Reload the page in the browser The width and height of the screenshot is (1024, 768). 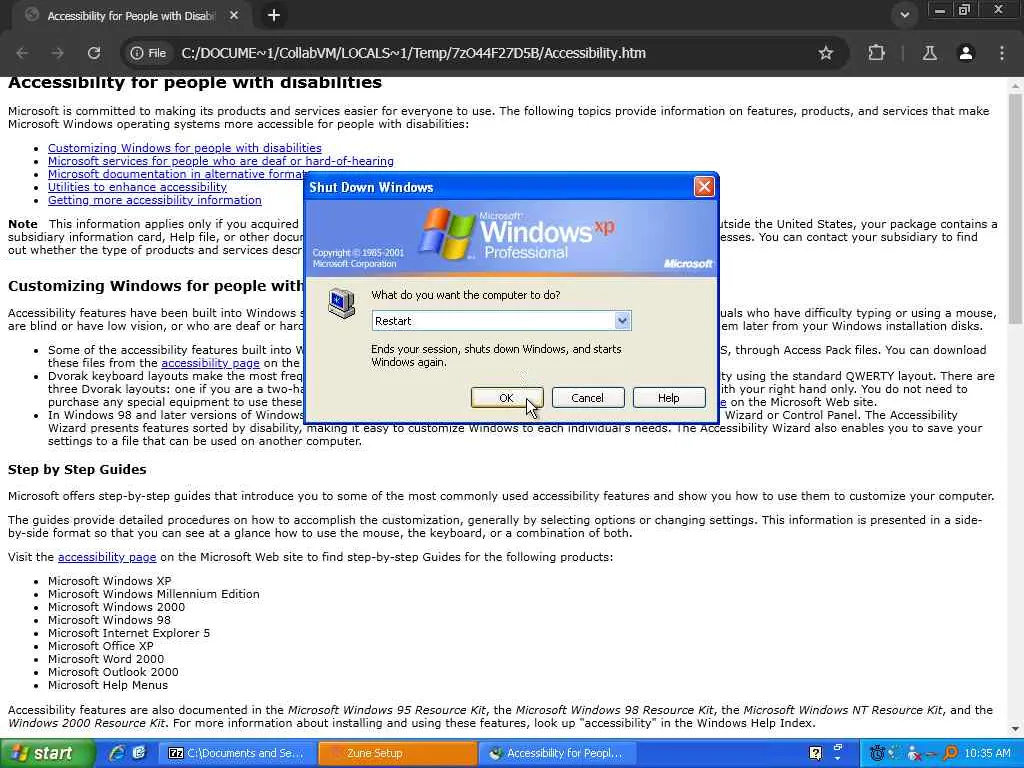tap(93, 53)
